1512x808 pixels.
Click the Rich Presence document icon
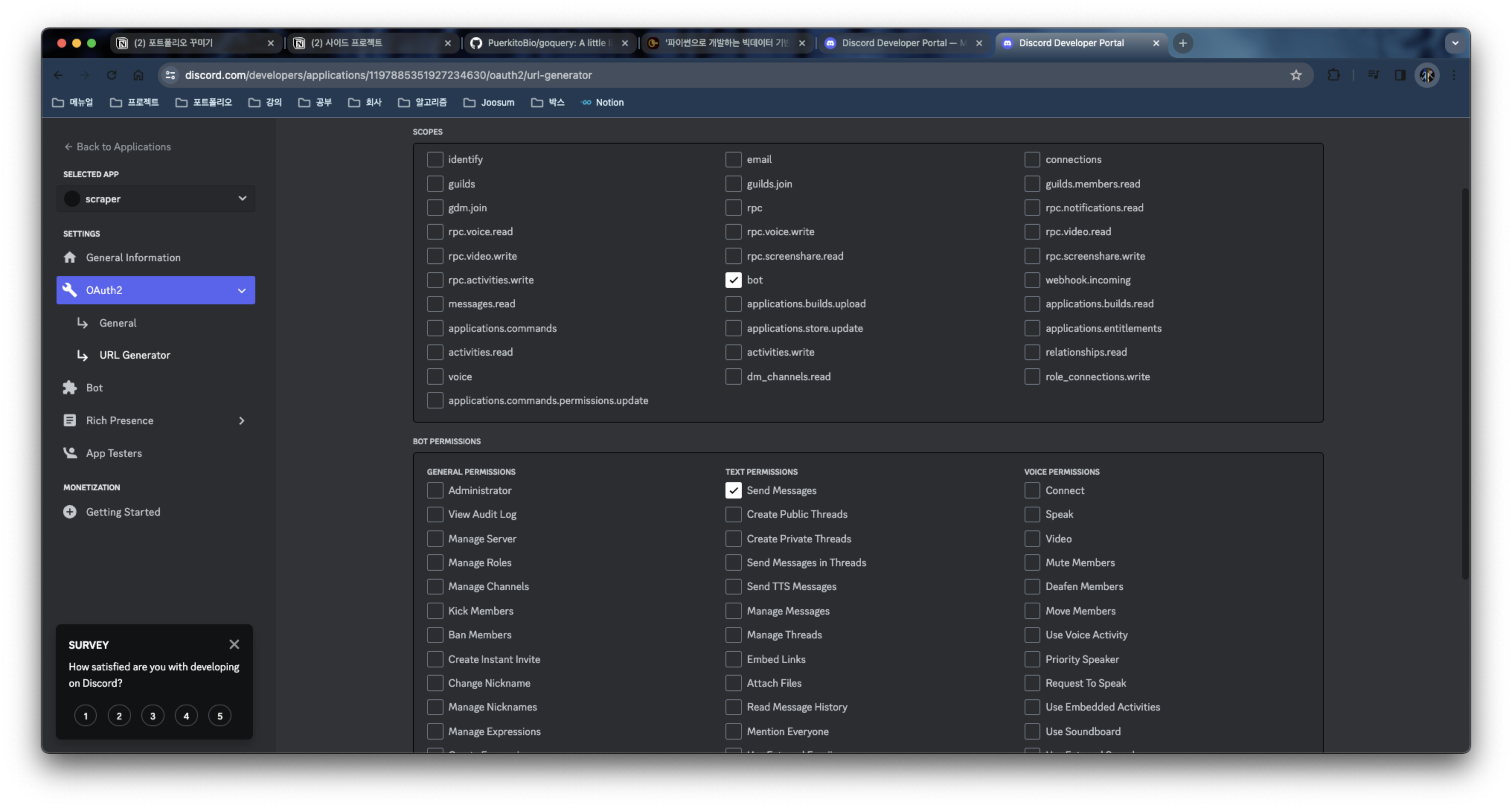70,420
